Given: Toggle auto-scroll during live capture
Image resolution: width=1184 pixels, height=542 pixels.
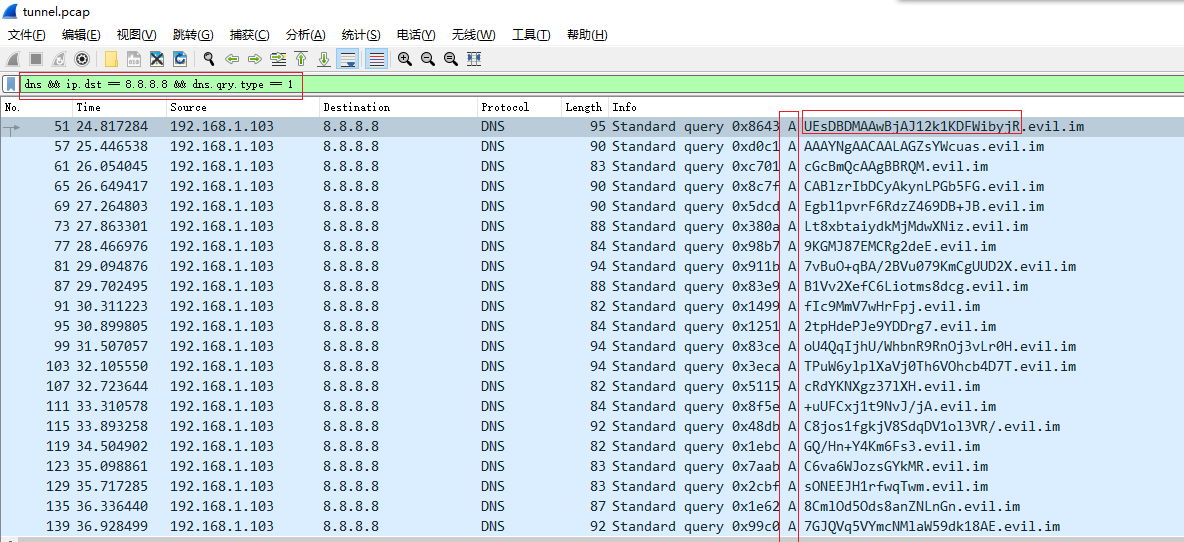Looking at the screenshot, I should (348, 59).
